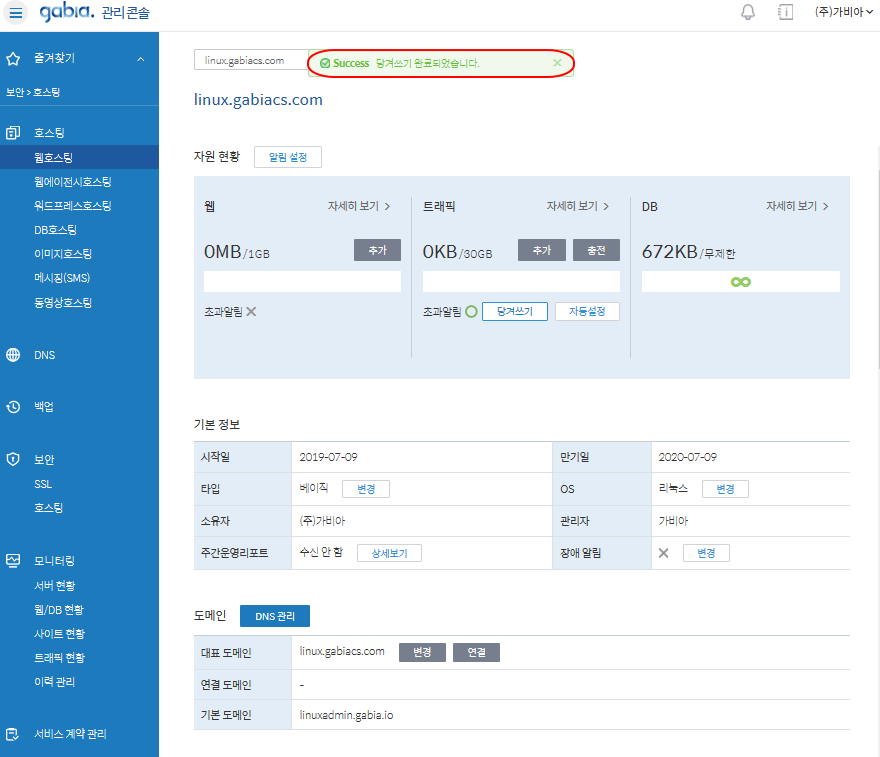Select 호스팅 under 보안 section
The width and height of the screenshot is (880, 757).
point(48,508)
